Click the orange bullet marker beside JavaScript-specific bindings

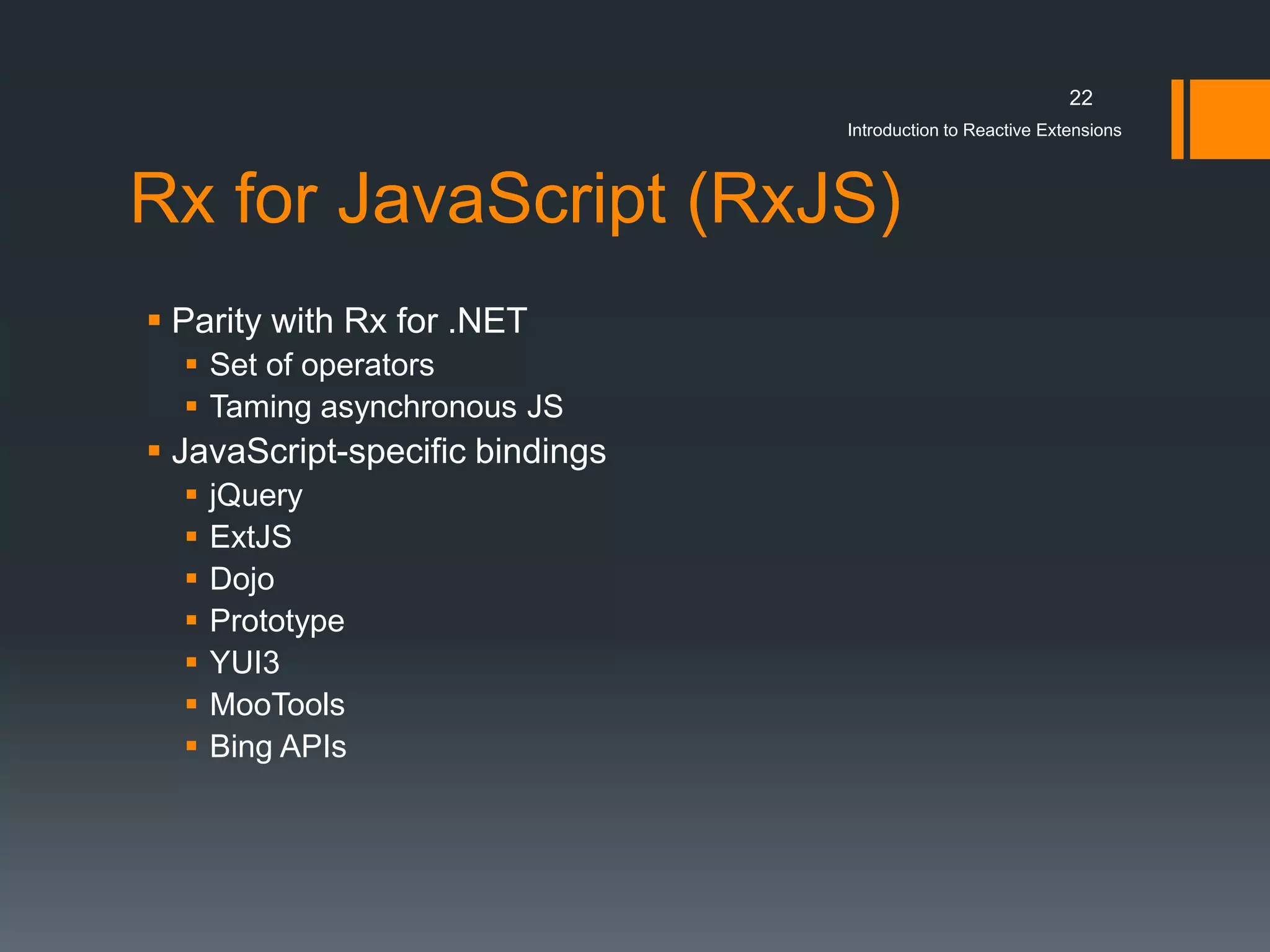pos(154,451)
